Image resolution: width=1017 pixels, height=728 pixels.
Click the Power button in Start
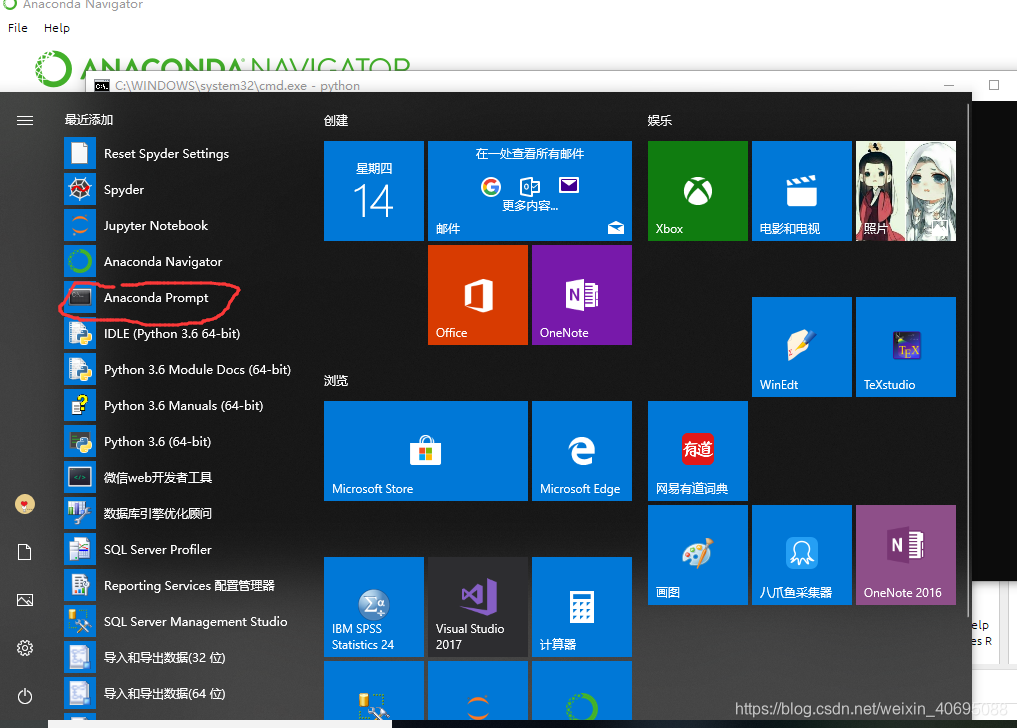pos(25,696)
